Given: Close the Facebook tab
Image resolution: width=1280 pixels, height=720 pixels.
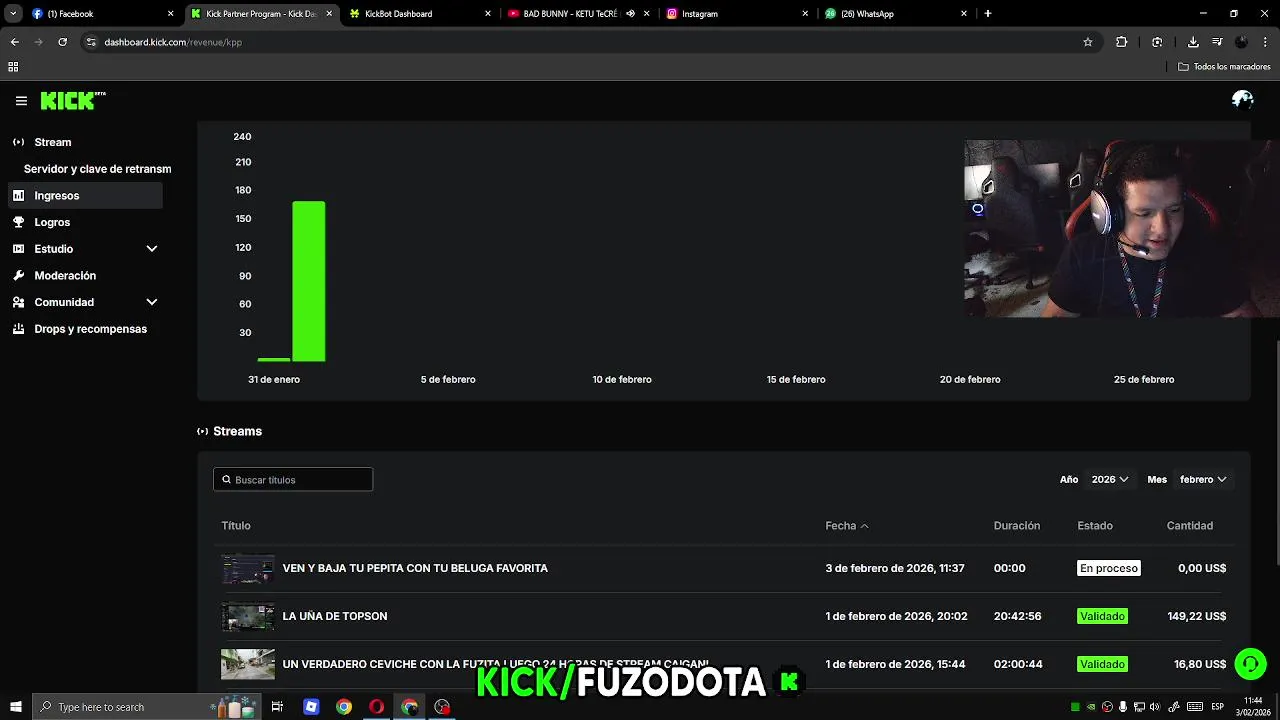Looking at the screenshot, I should click(170, 14).
